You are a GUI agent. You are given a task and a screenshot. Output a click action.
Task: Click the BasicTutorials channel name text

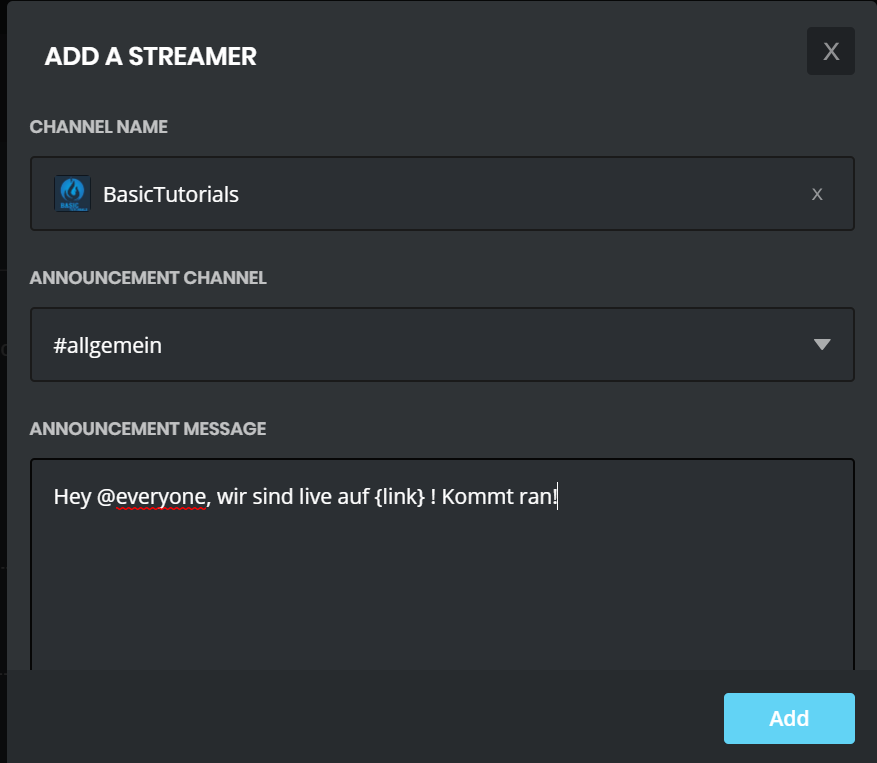click(171, 194)
